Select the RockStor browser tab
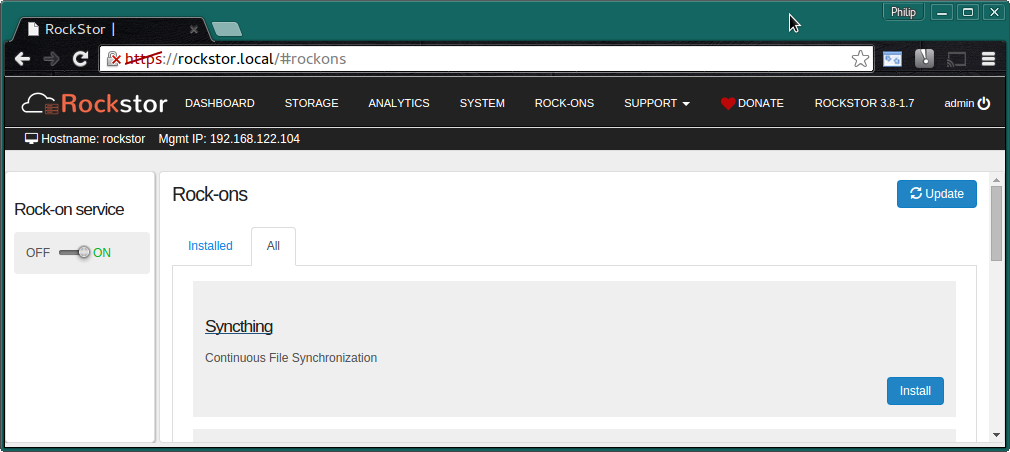Viewport: 1010px width, 452px height. pos(111,30)
